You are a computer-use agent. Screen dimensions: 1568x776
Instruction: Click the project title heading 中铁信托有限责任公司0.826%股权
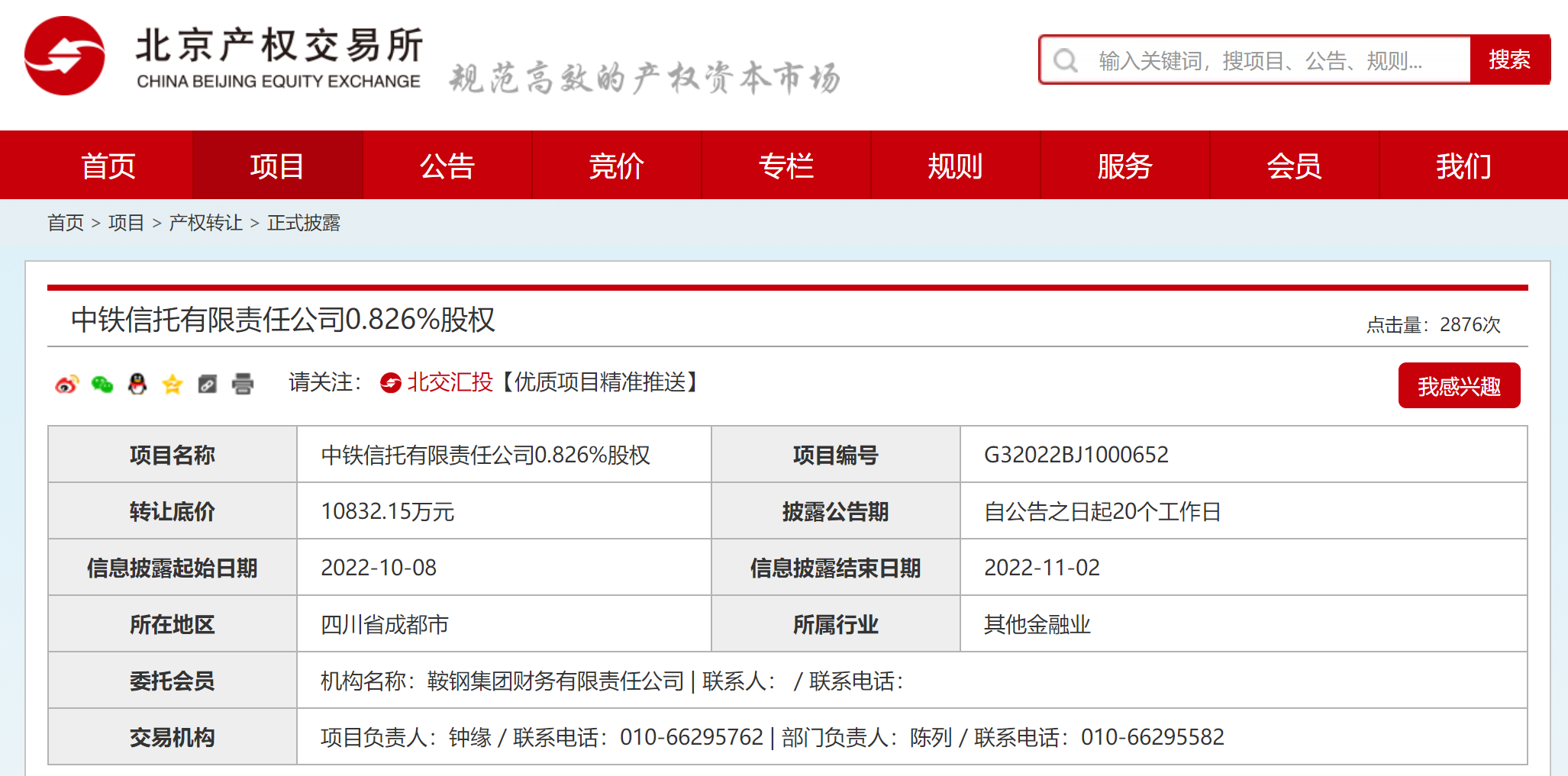[283, 320]
